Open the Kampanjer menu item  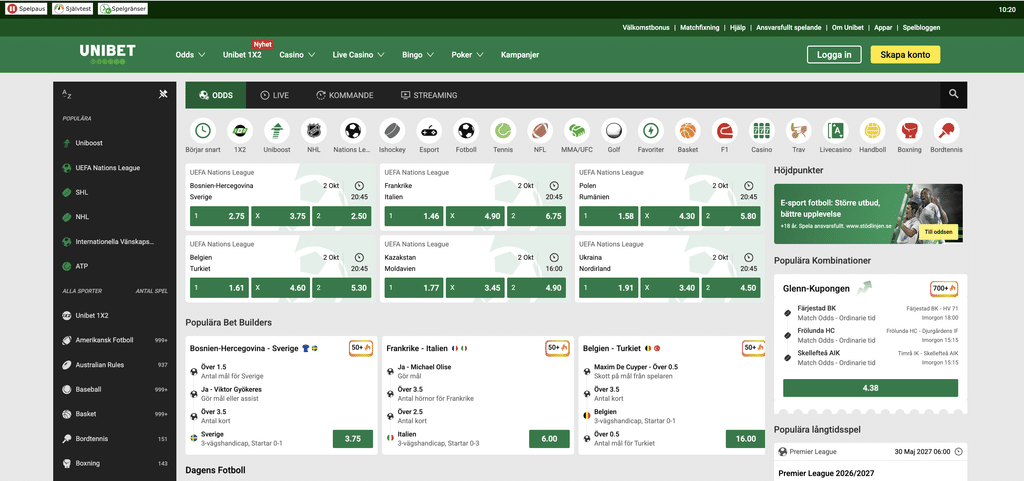520,55
